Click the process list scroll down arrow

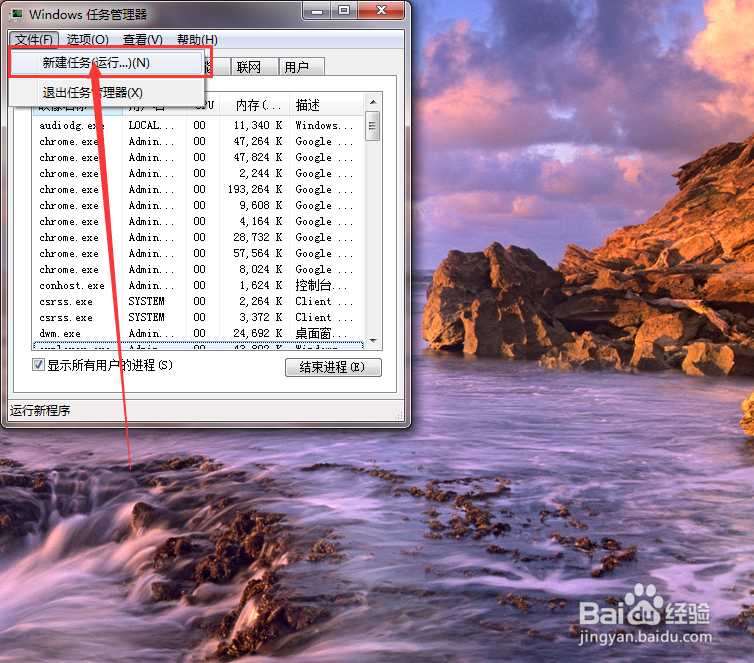(x=373, y=341)
